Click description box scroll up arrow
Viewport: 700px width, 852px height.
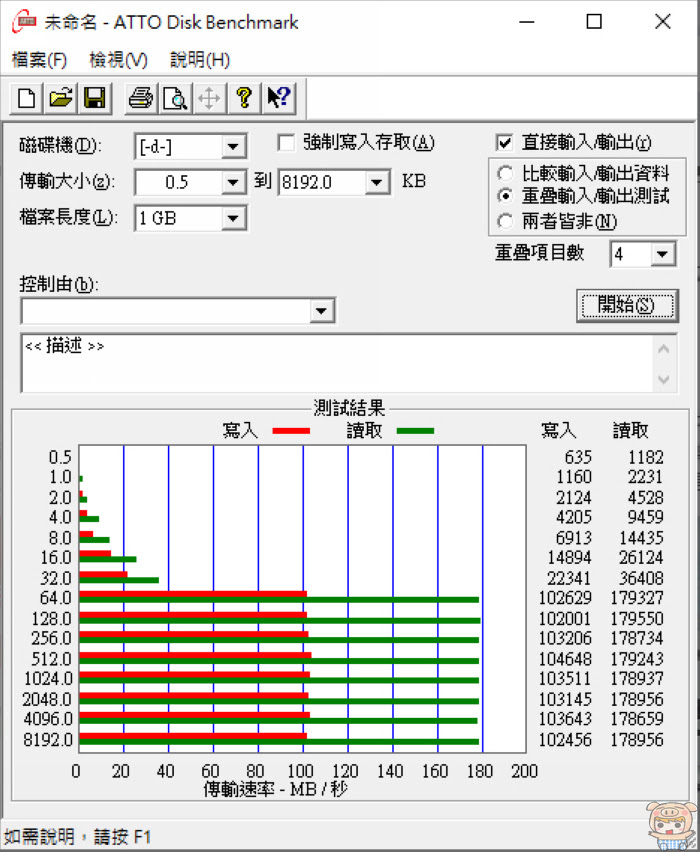tap(664, 349)
